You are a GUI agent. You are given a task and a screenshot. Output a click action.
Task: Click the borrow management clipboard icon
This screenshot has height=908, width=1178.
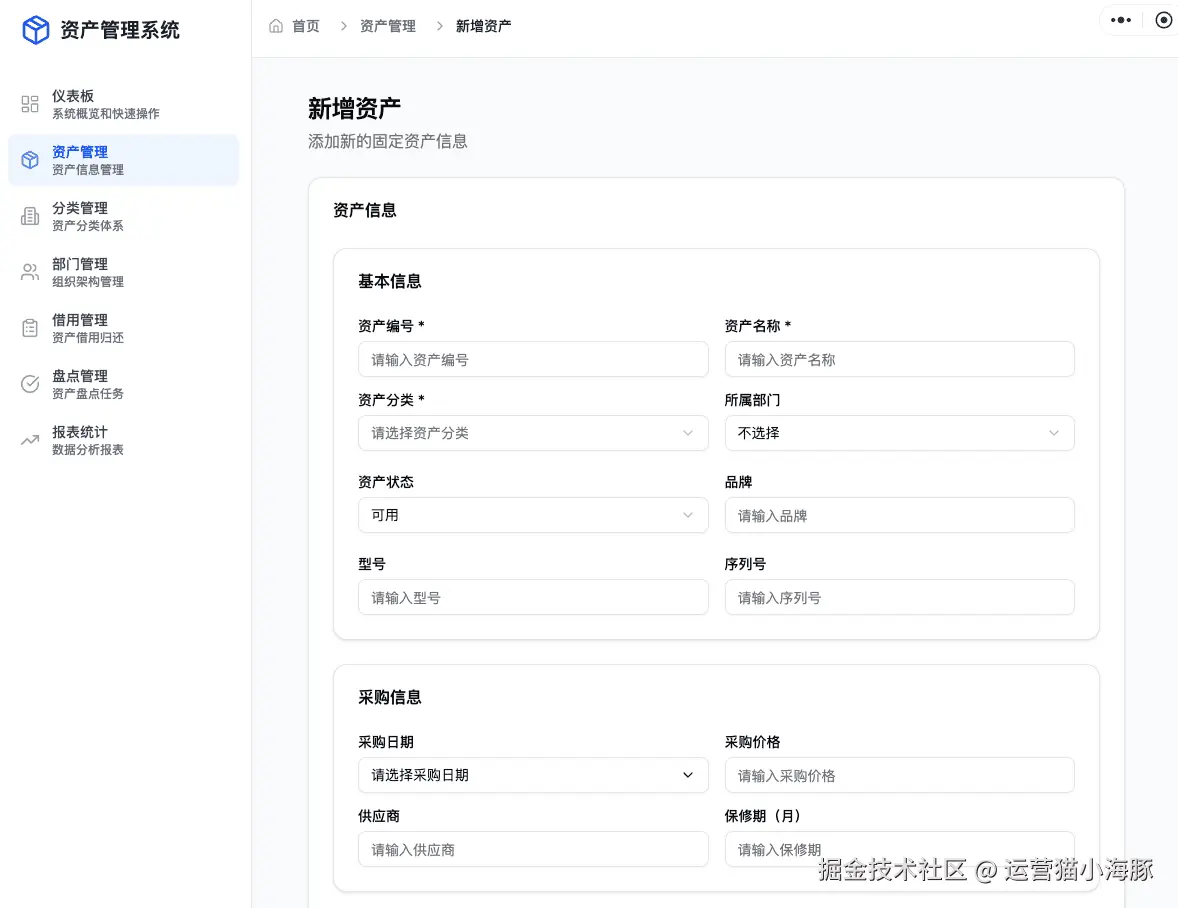(x=30, y=328)
